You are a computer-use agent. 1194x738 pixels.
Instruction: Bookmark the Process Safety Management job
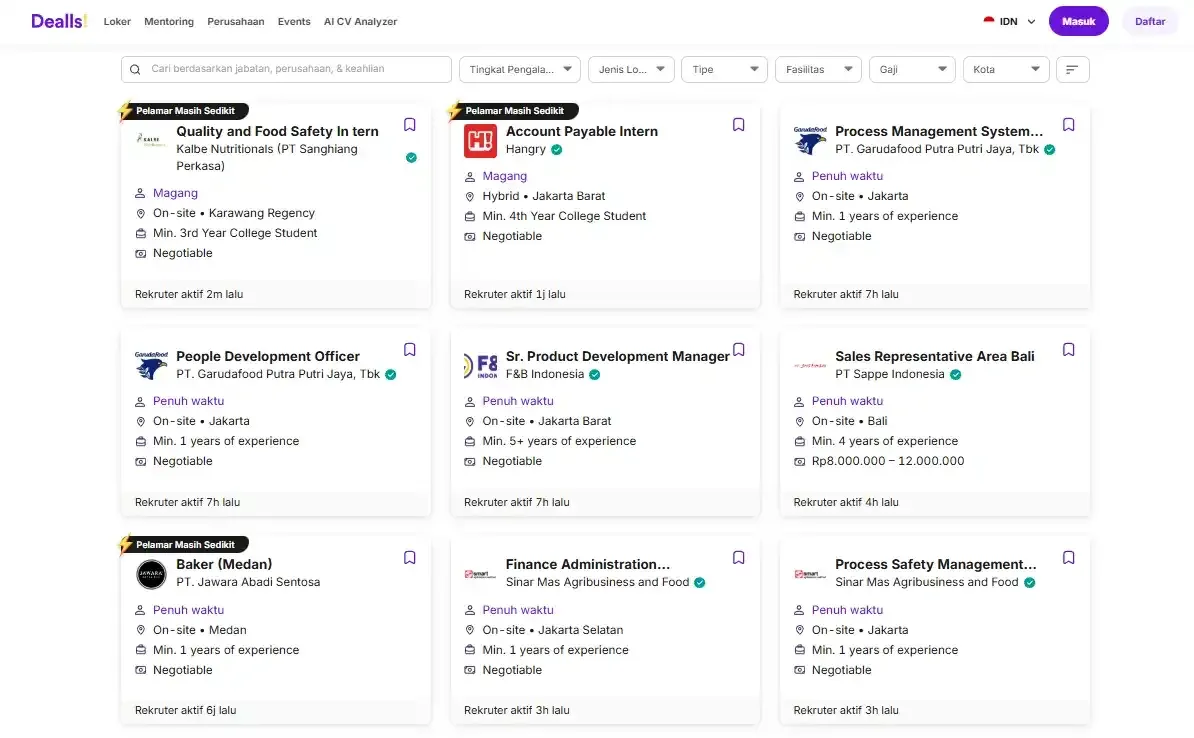click(x=1068, y=557)
